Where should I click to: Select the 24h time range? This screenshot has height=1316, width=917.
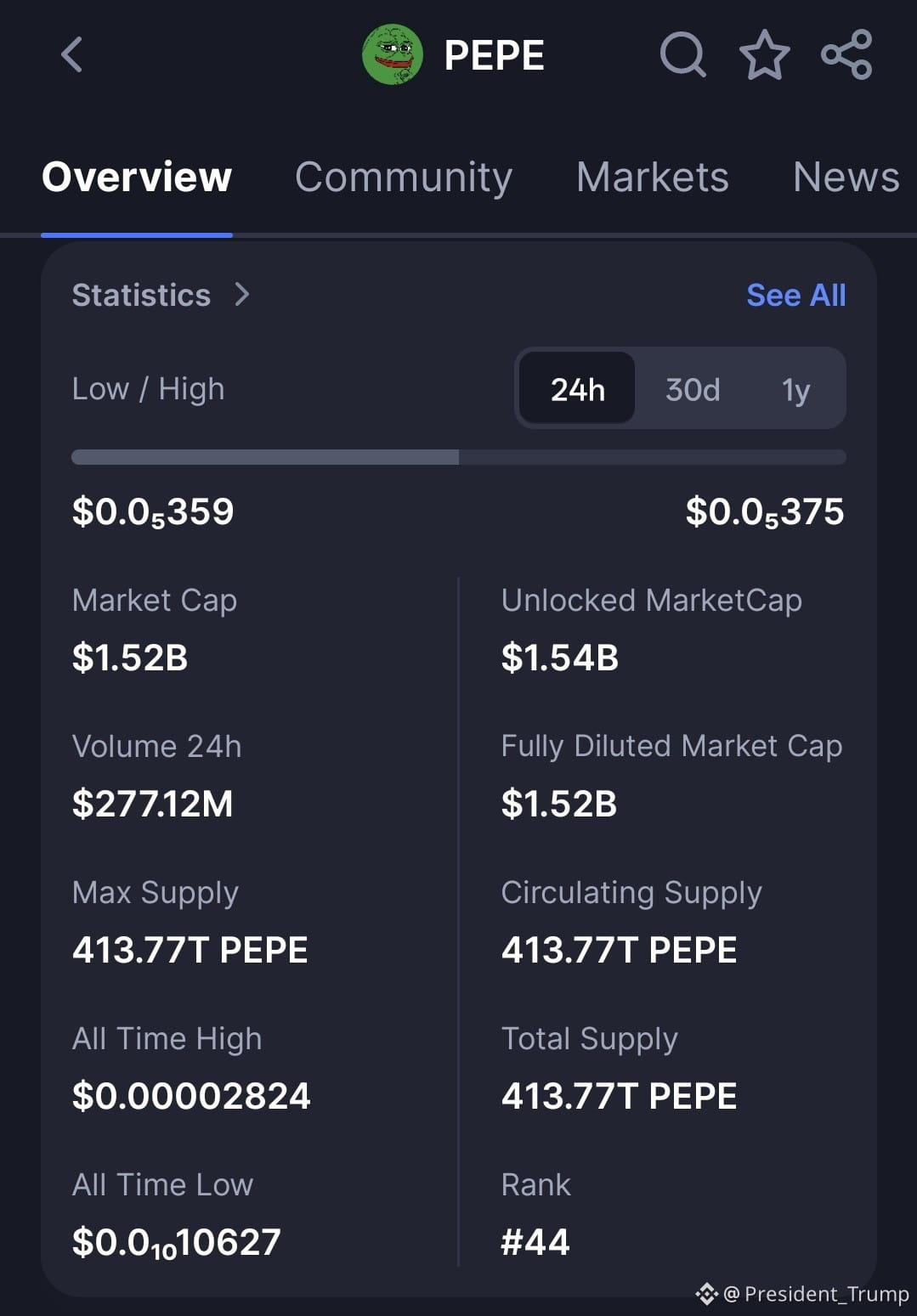577,390
